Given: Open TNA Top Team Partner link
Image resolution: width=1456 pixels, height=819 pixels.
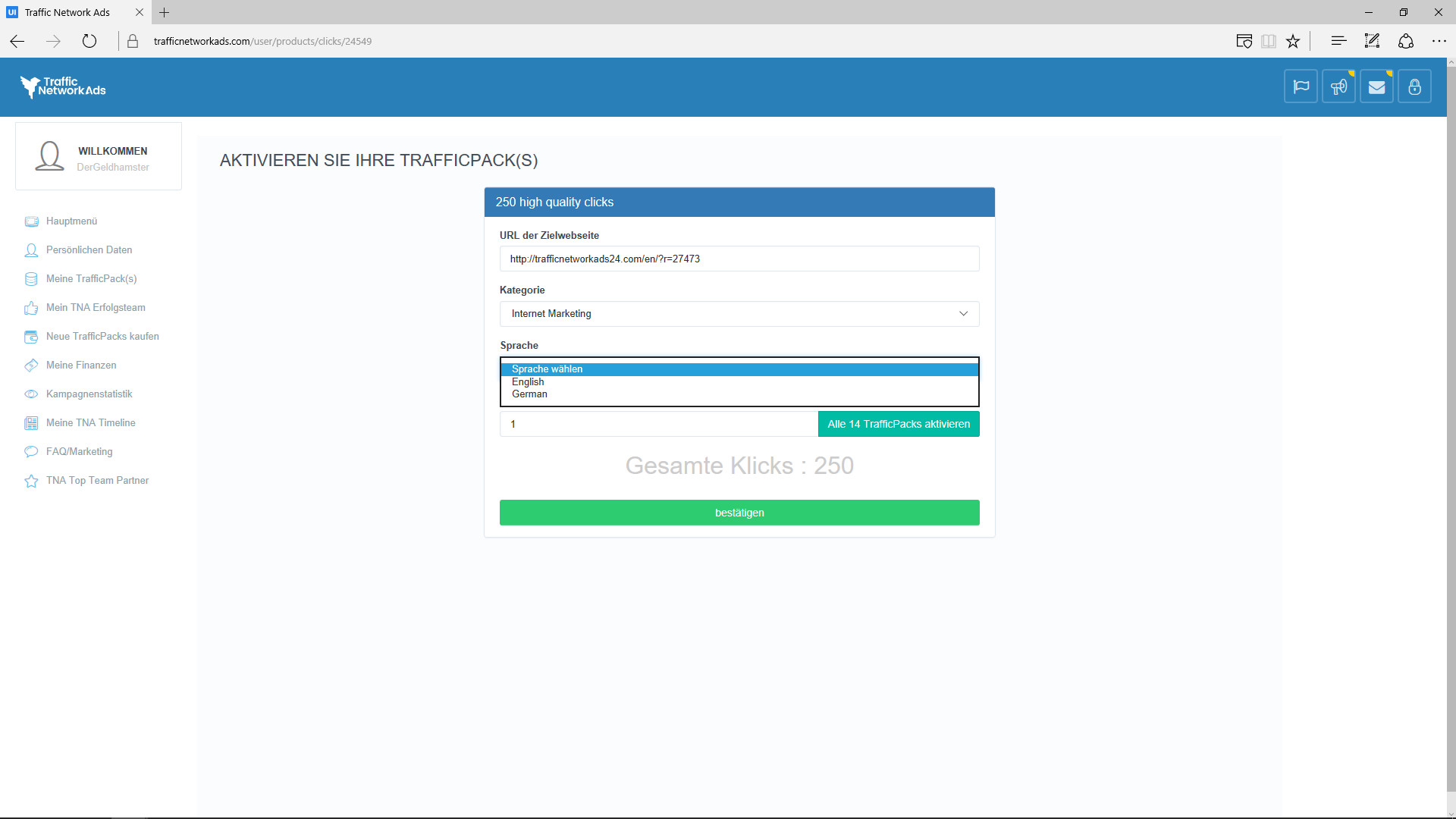Looking at the screenshot, I should point(97,480).
